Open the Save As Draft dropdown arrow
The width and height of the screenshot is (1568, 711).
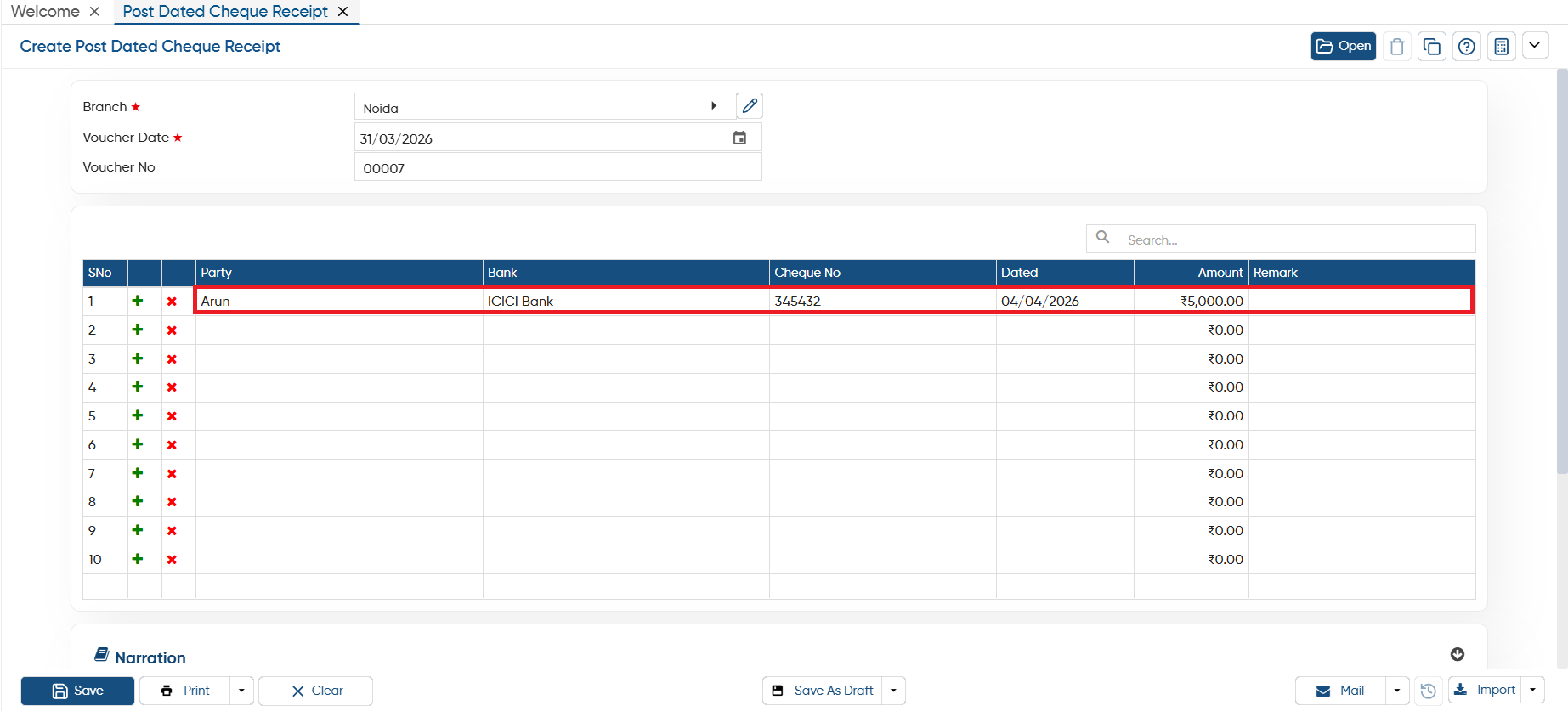893,691
